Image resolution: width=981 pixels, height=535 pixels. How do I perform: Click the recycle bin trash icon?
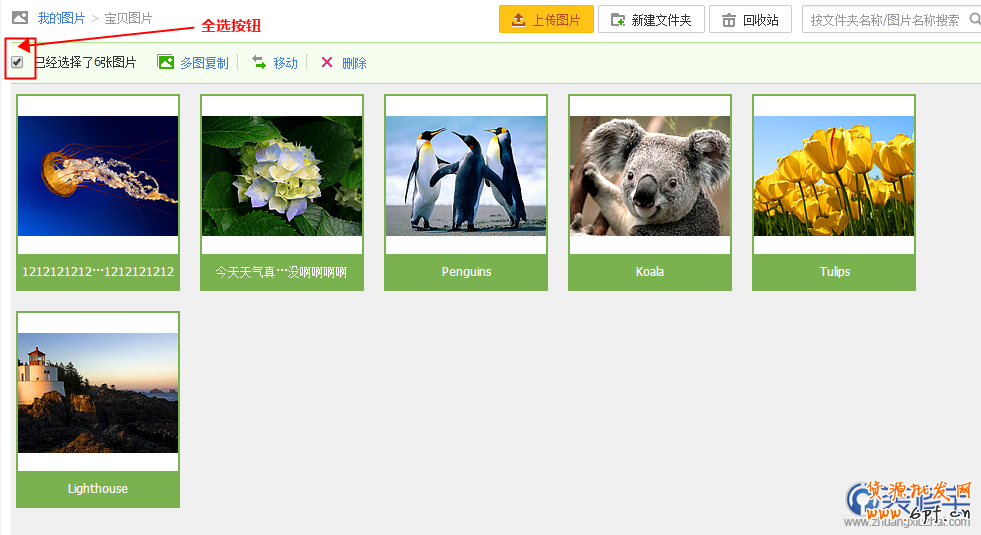click(729, 21)
